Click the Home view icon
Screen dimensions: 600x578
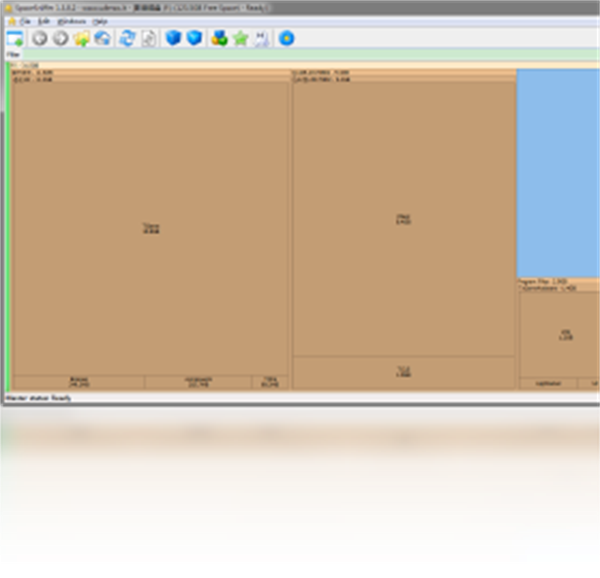coord(102,38)
